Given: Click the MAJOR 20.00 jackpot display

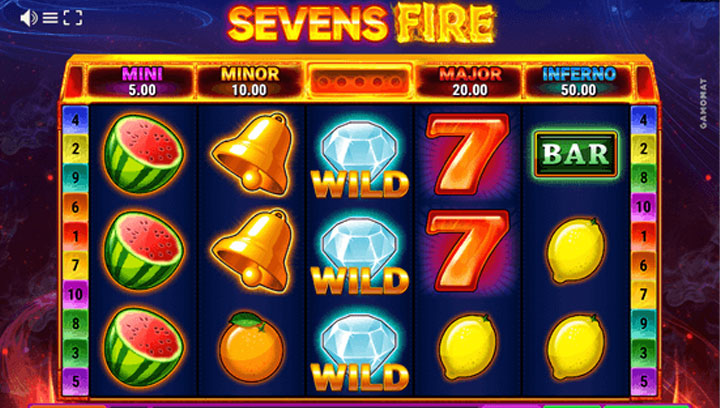Looking at the screenshot, I should (x=470, y=82).
